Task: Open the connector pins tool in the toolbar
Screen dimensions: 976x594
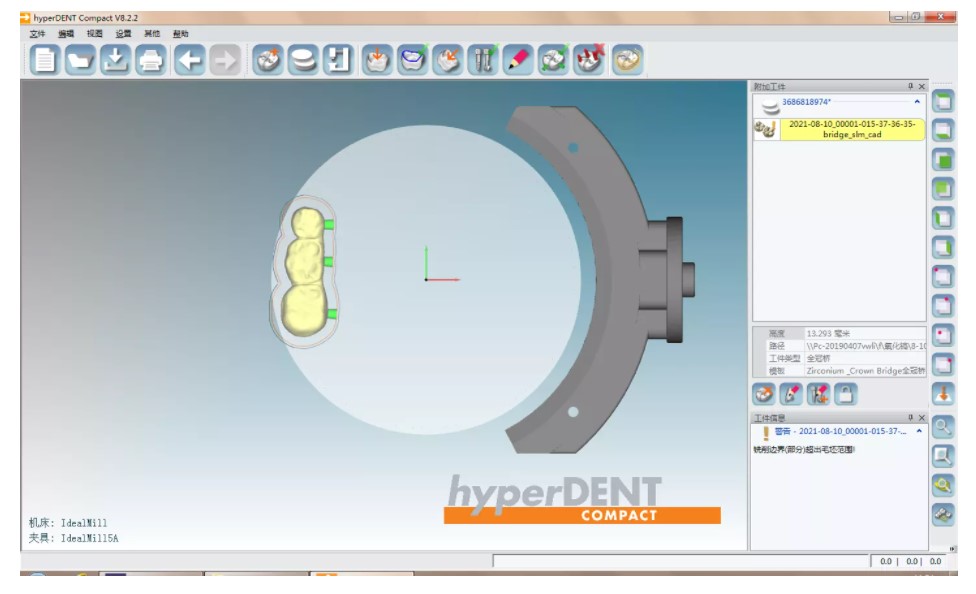Action: (x=484, y=60)
